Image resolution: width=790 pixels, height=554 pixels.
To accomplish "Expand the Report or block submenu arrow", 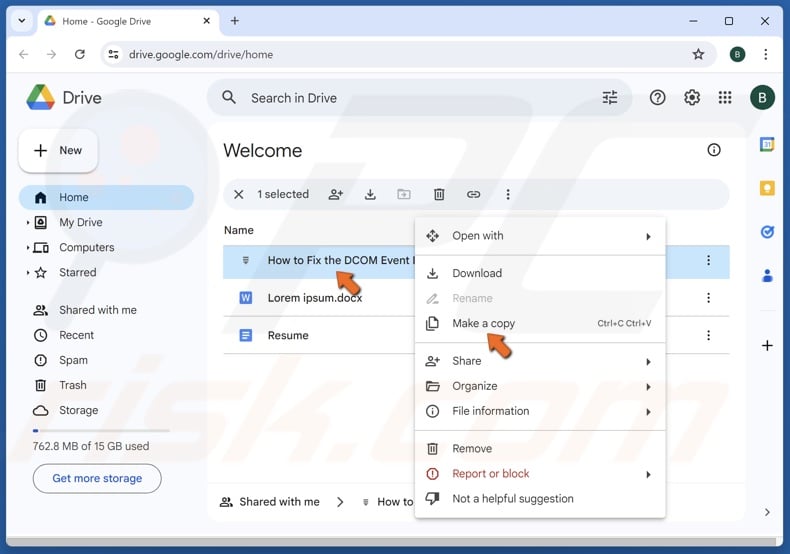I will click(x=648, y=474).
